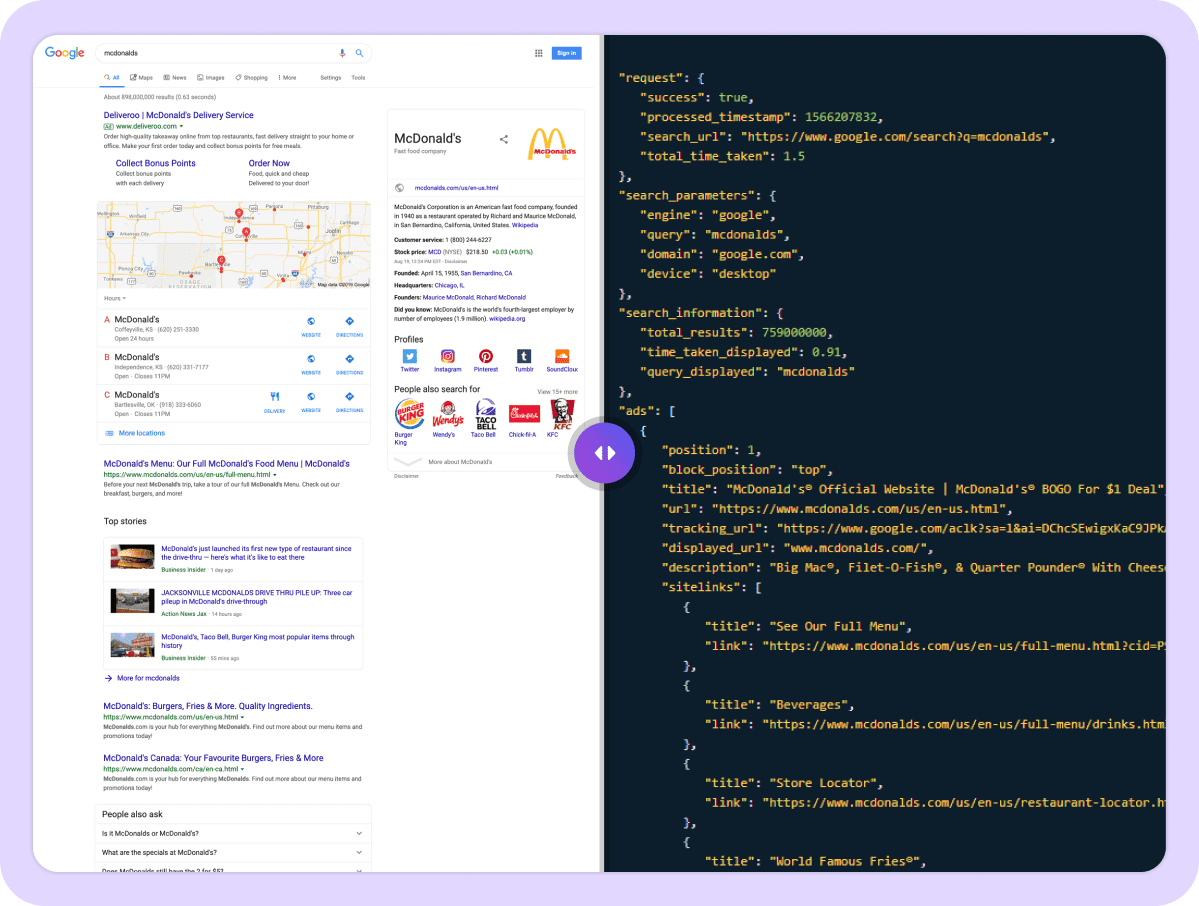The image size is (1199, 906).
Task: Click the Collect Bonus Points sitelink
Action: tap(155, 164)
